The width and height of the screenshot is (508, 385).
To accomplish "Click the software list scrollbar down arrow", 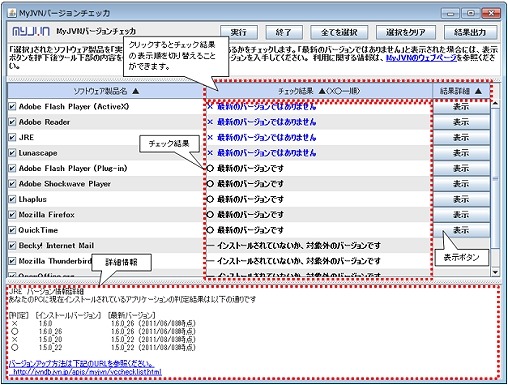I will click(495, 272).
